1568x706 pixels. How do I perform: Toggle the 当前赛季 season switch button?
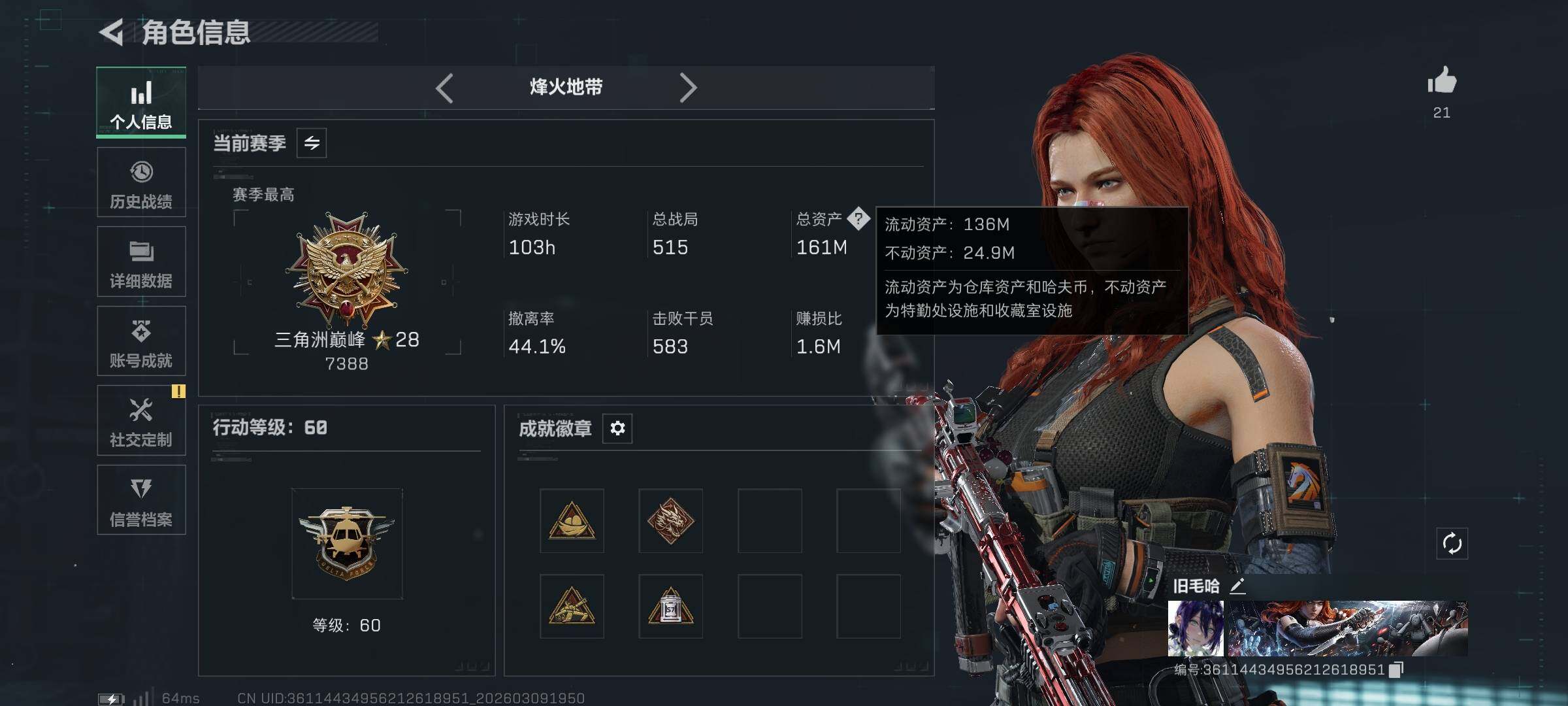coord(312,143)
